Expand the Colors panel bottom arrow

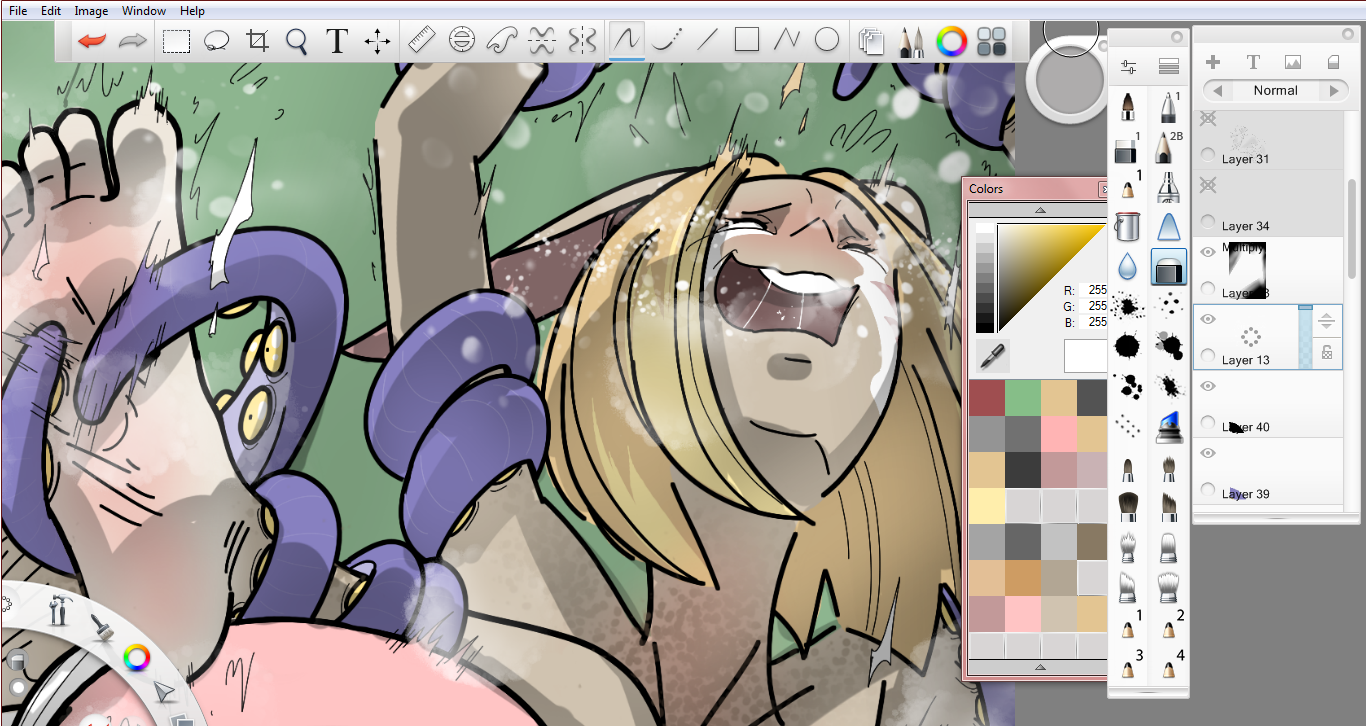coord(1040,667)
